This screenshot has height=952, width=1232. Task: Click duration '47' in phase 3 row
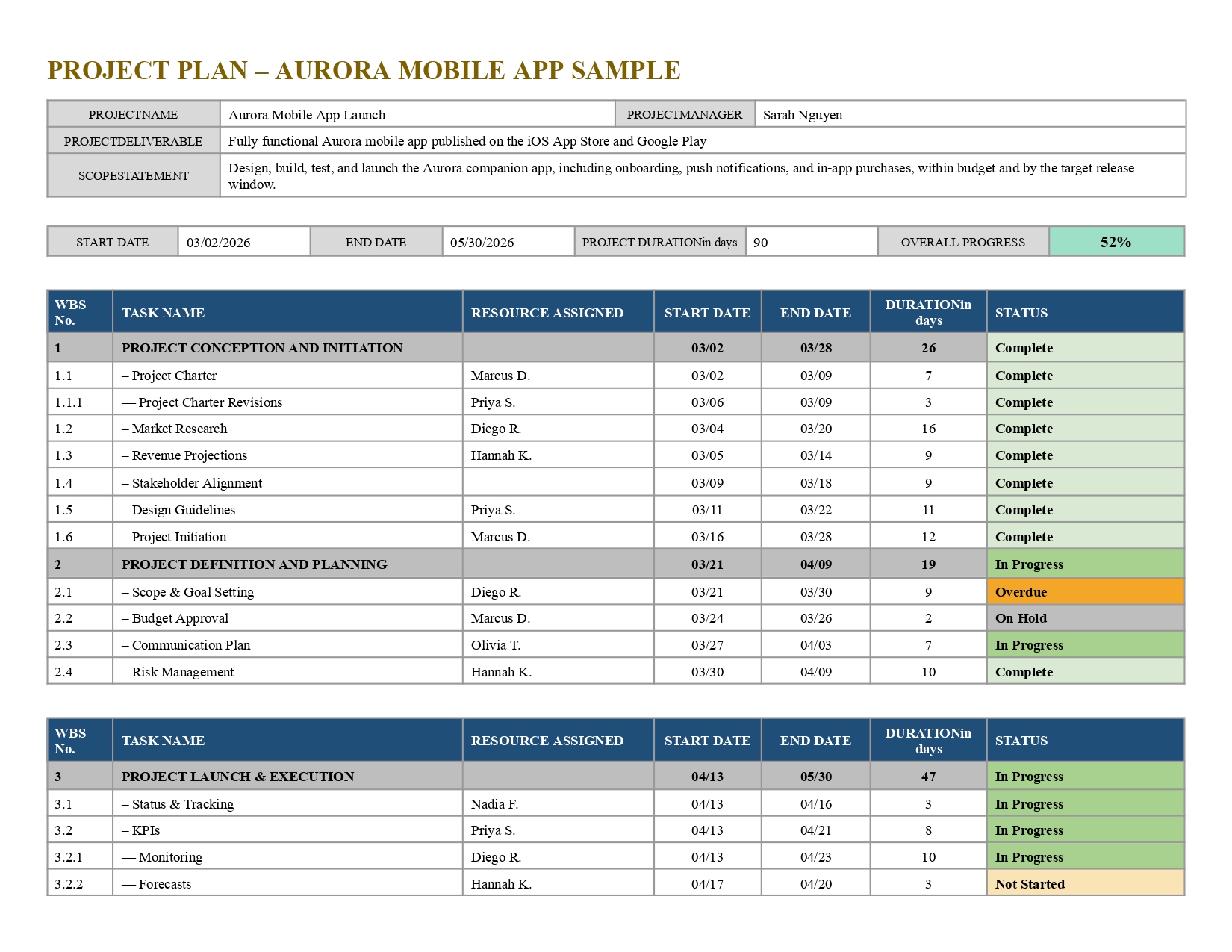click(x=928, y=777)
